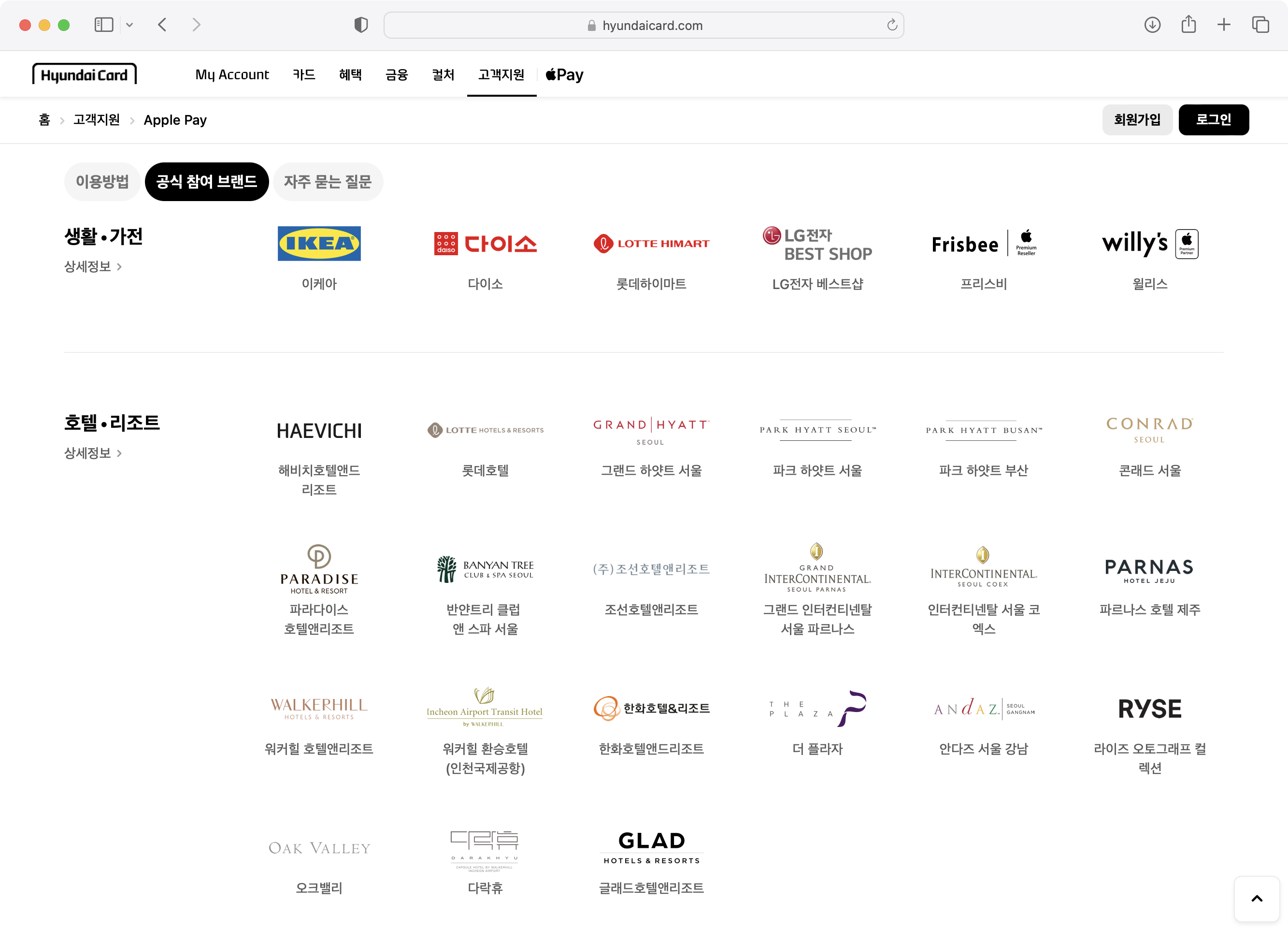Click the Grand InterContinental Seoul Parnas logo
1288x930 pixels.
coord(818,567)
